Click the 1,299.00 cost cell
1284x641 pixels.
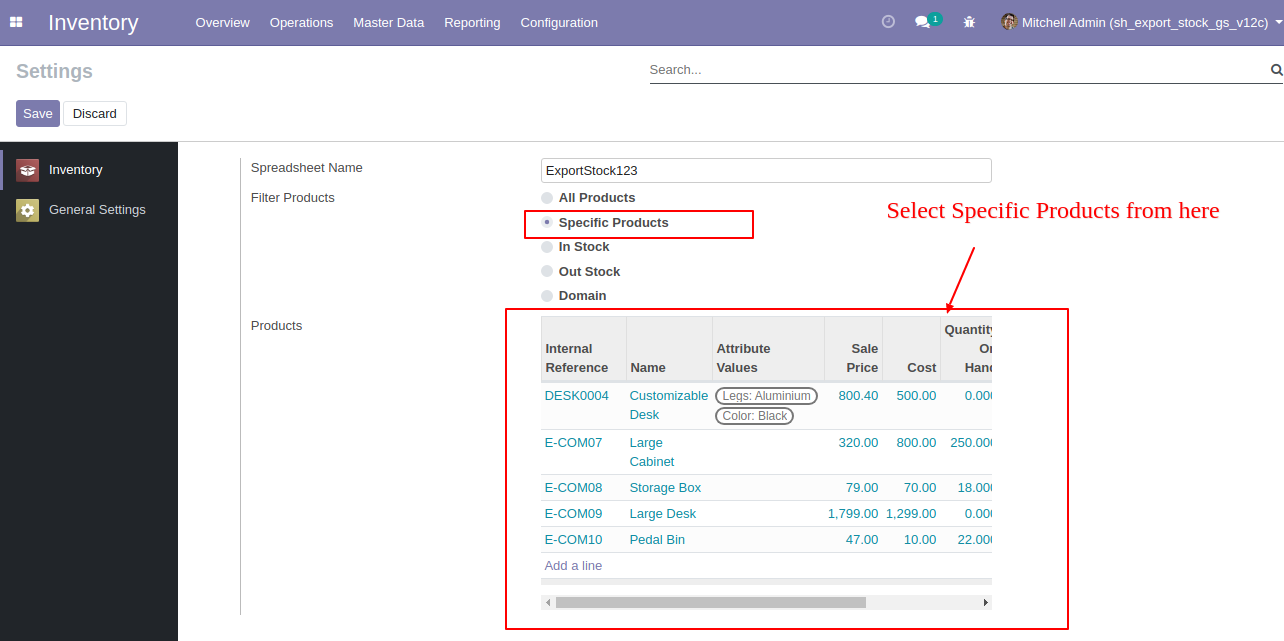911,514
